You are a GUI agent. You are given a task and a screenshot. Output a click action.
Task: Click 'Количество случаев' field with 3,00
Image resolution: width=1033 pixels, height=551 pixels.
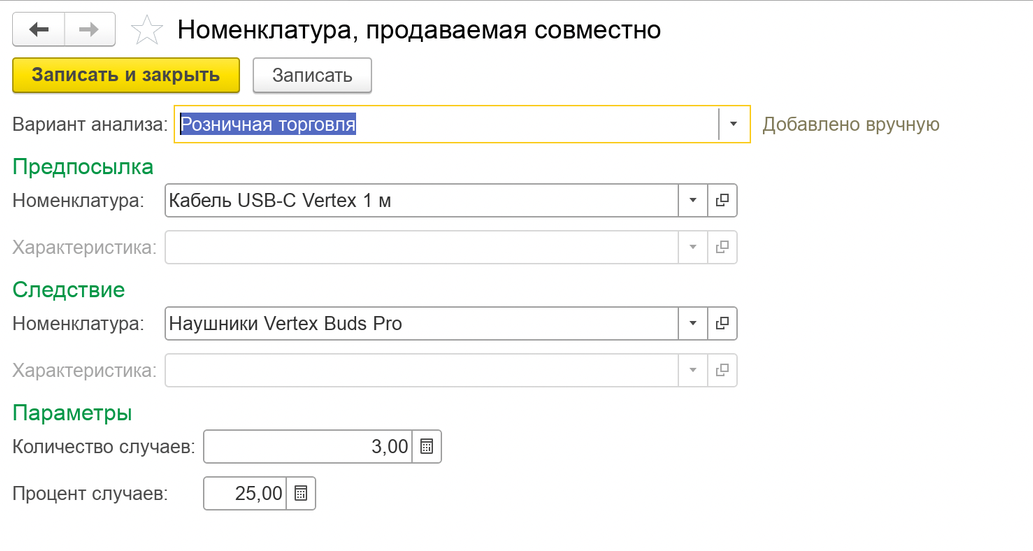308,447
